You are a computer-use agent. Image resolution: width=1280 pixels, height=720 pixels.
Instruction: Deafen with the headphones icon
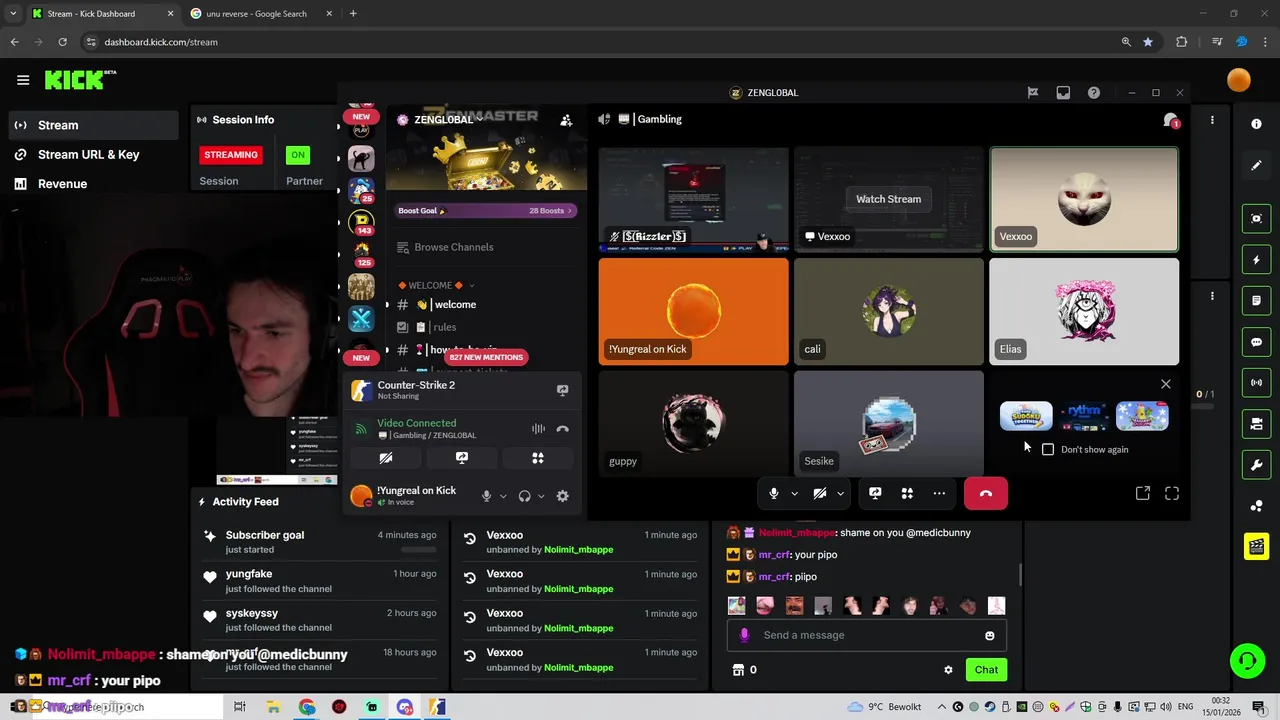click(x=525, y=496)
